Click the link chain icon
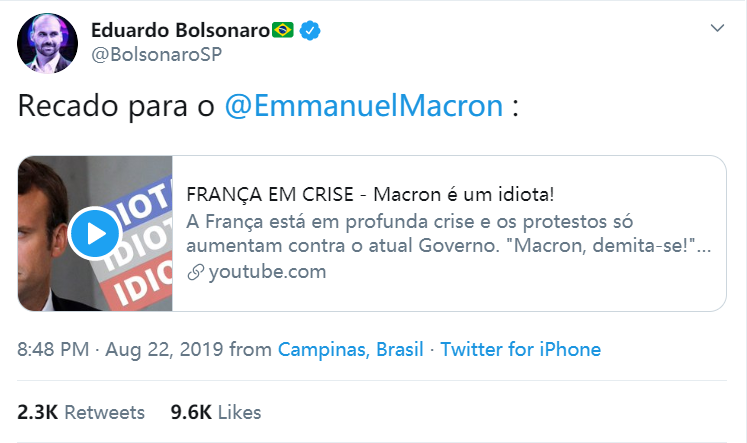 point(196,272)
